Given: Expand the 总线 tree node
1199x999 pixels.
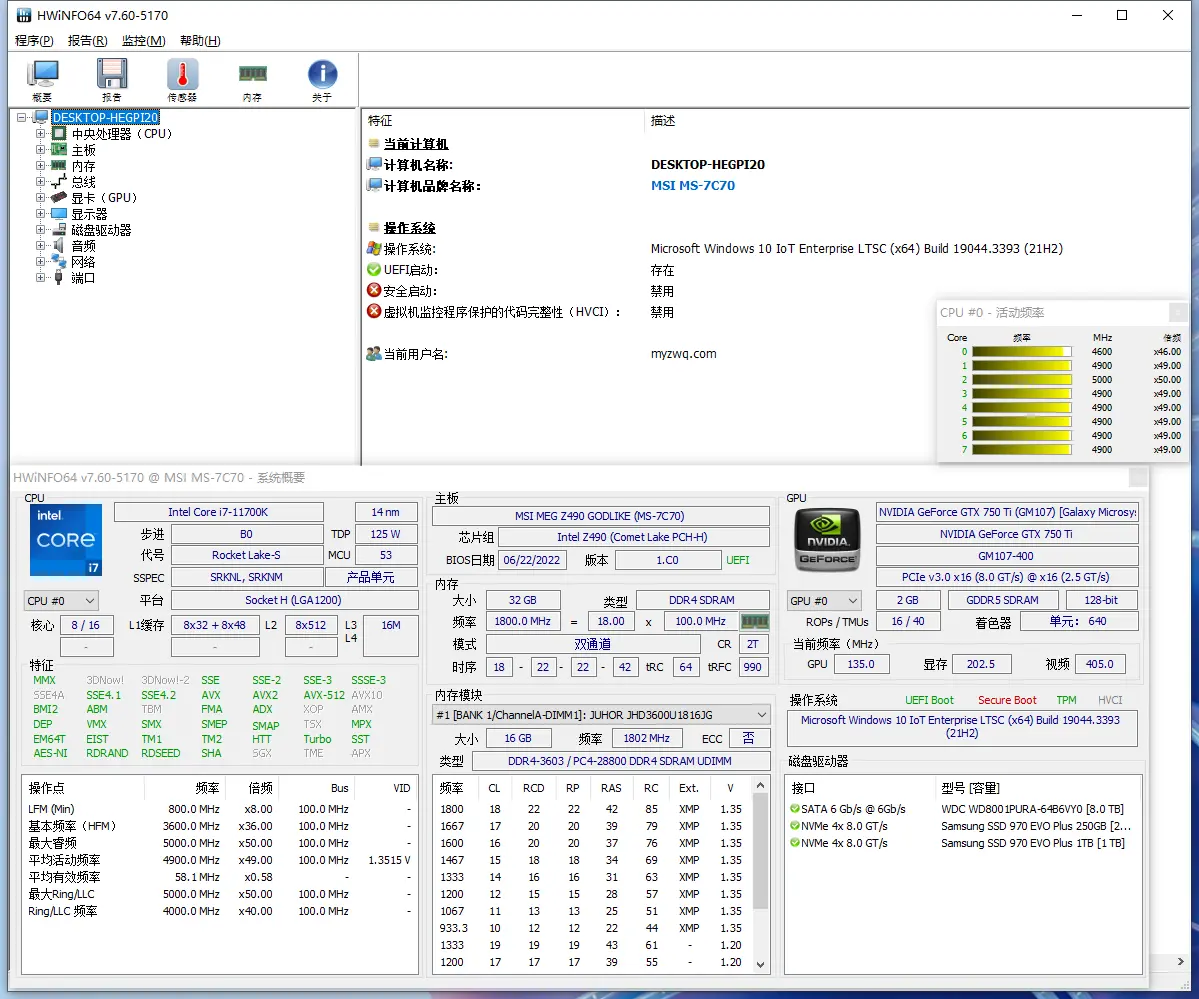Looking at the screenshot, I should point(41,181).
